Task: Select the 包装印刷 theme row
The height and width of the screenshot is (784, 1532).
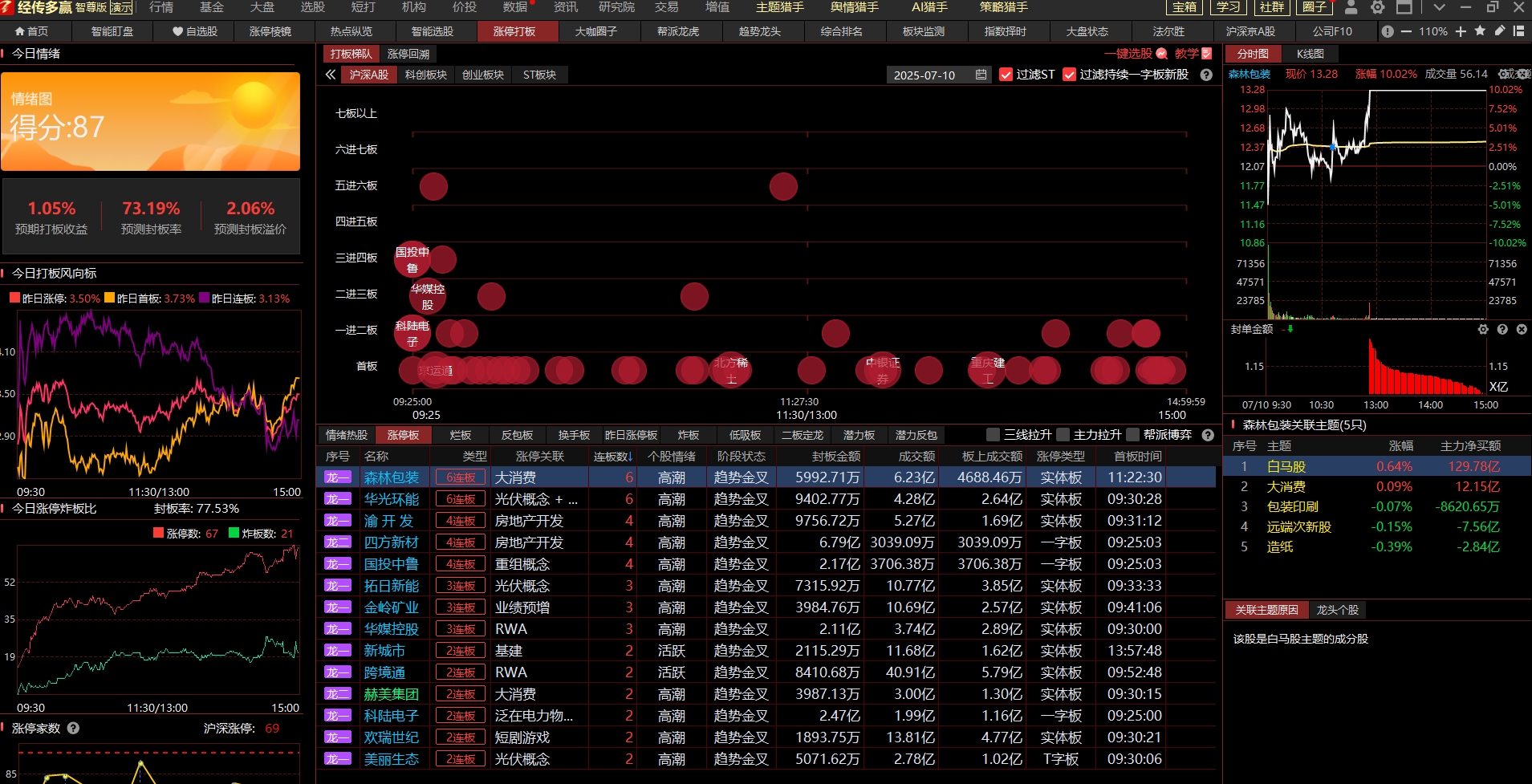Action: pos(1377,506)
